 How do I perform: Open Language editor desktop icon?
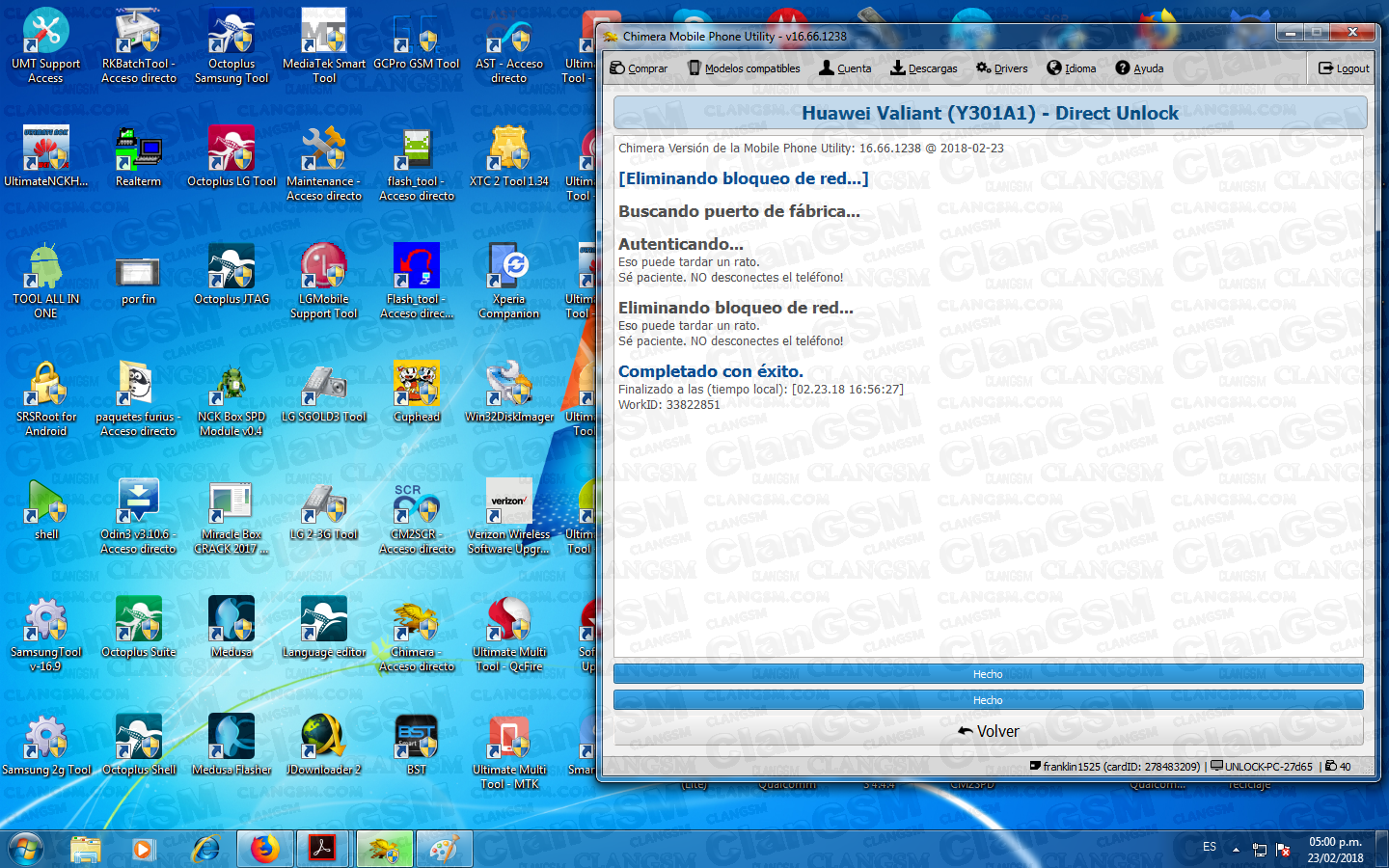324,627
